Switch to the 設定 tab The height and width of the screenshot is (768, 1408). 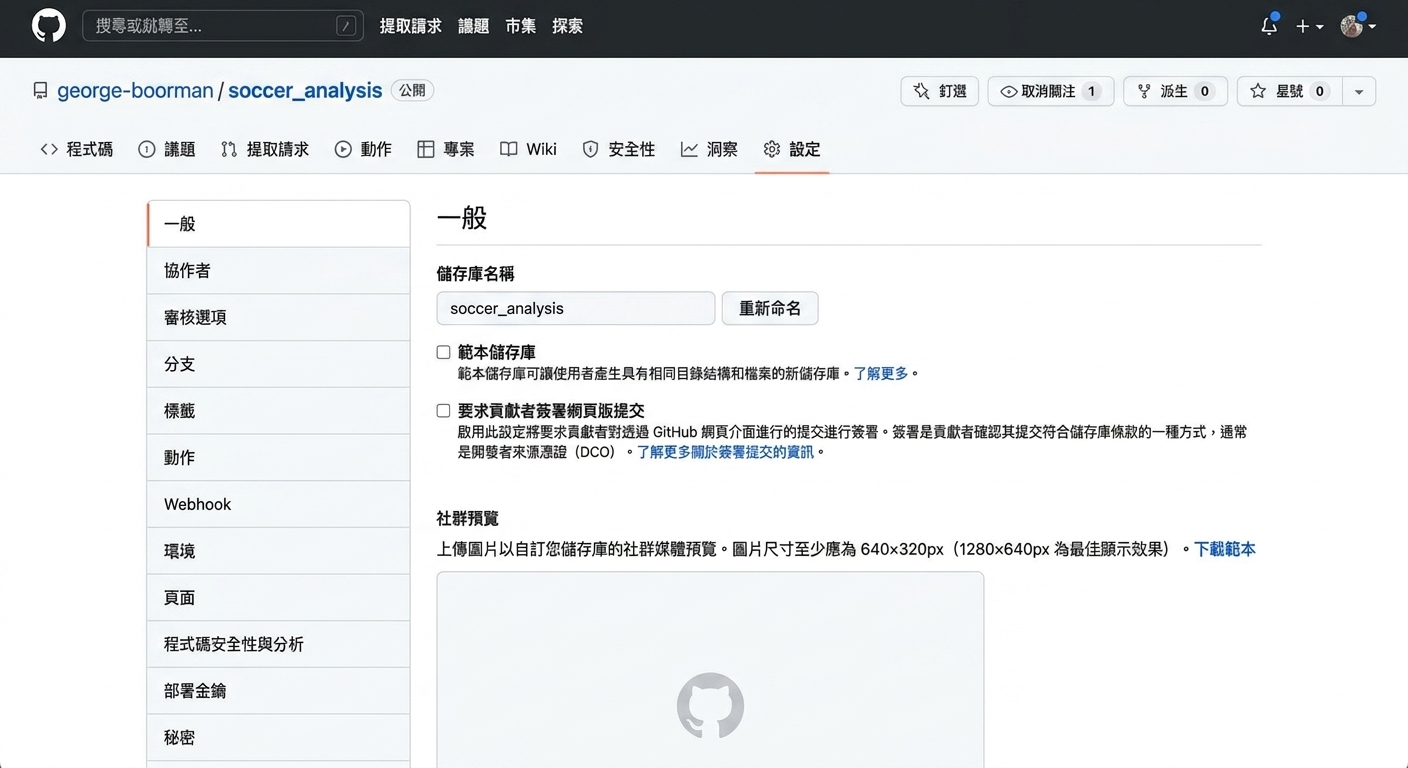coord(792,149)
